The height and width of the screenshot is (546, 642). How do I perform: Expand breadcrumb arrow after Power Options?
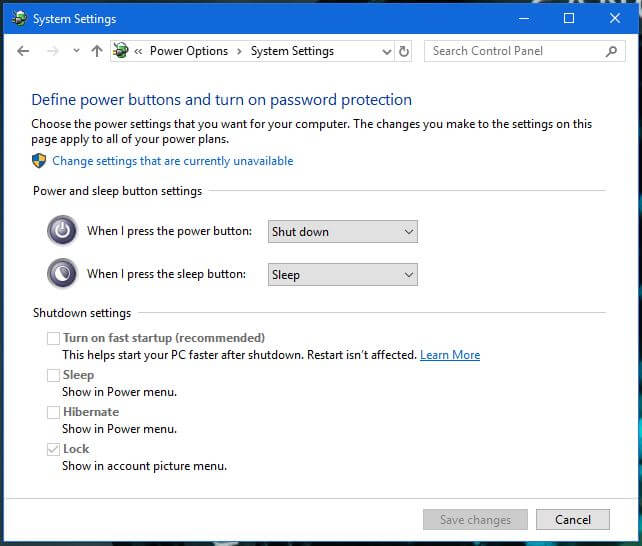click(x=240, y=52)
